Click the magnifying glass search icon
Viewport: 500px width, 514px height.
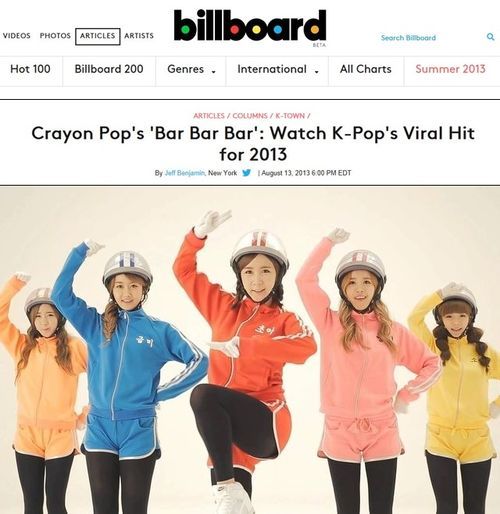coord(490,37)
